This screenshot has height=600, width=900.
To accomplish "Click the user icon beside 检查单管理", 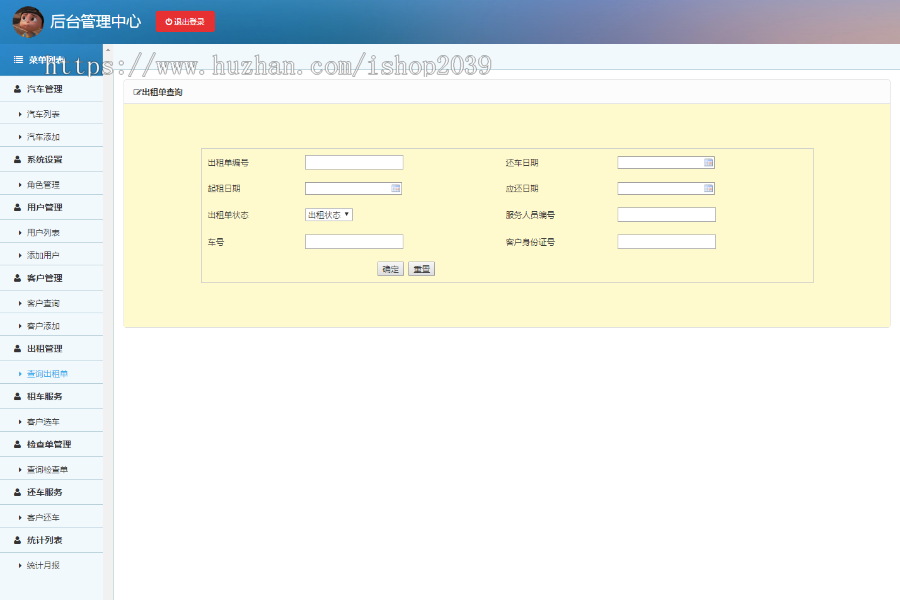I will pyautogui.click(x=17, y=444).
